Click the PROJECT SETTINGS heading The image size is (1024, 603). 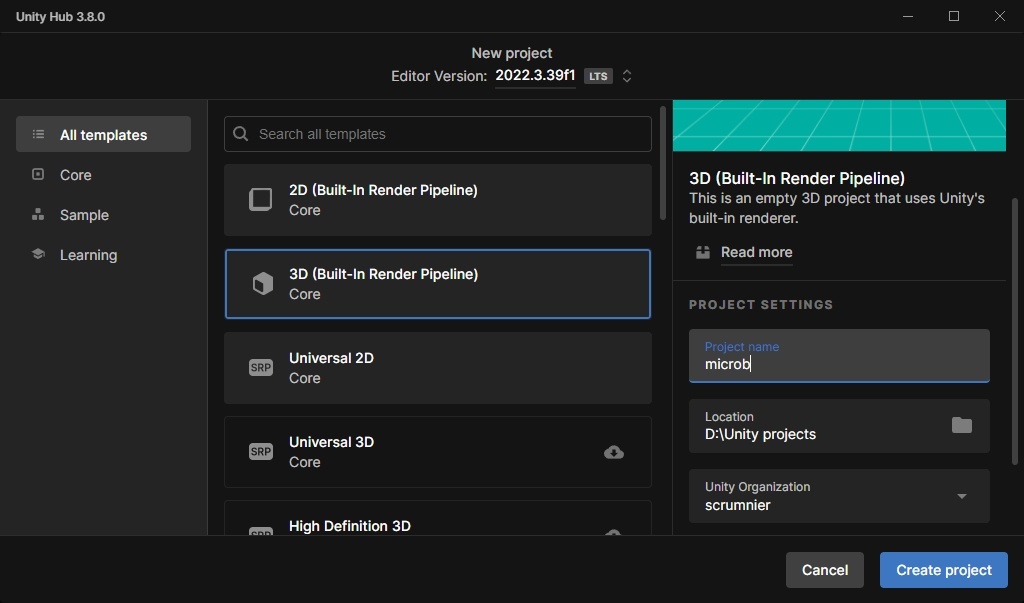(761, 304)
